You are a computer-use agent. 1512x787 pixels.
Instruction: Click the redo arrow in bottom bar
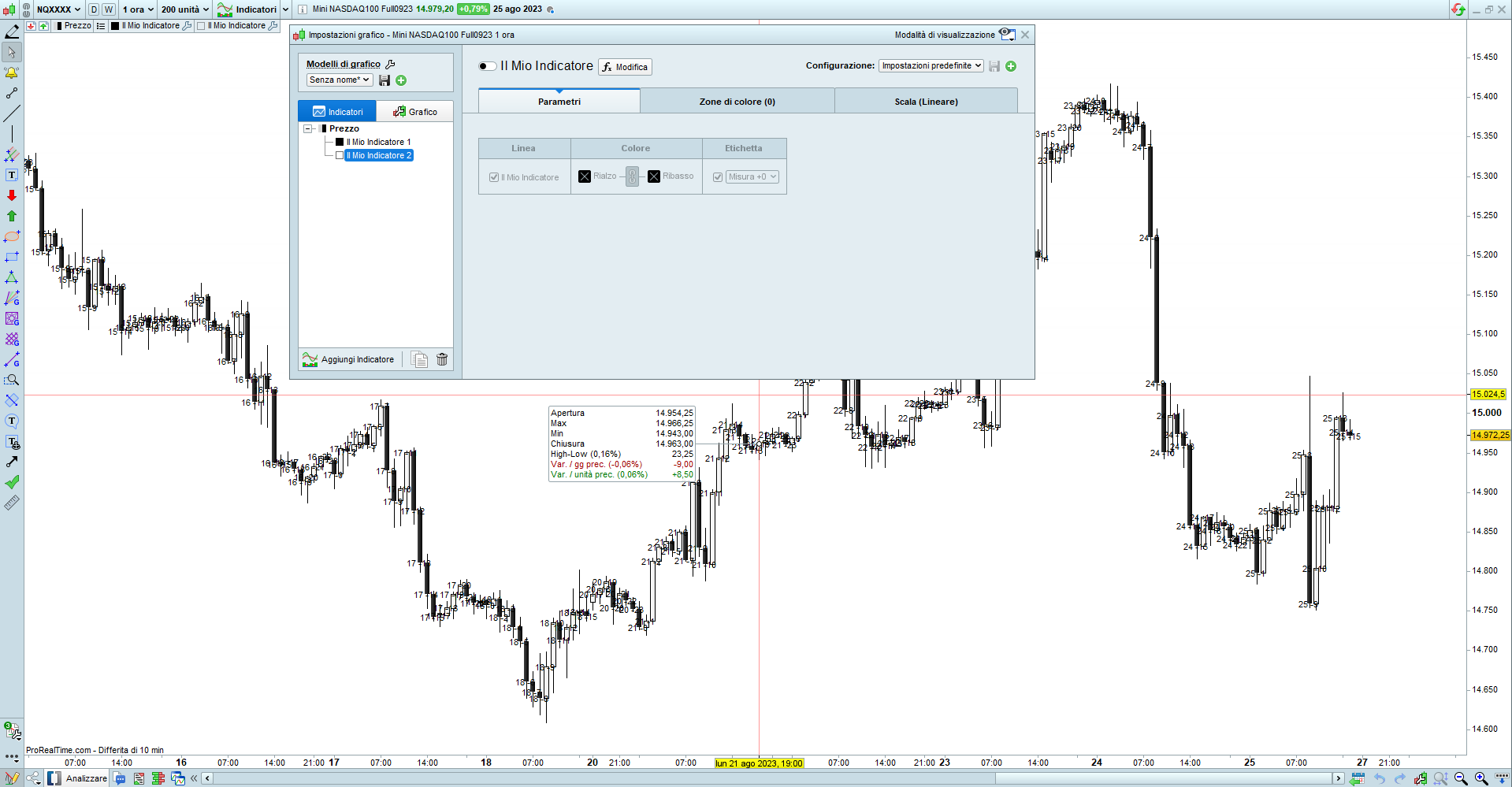pos(1400,778)
